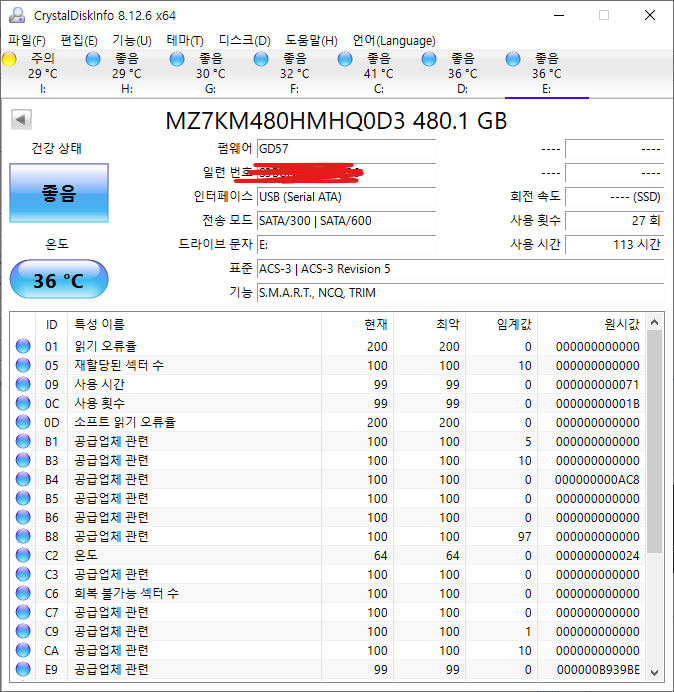This screenshot has width=674, height=692.
Task: Click threshold value 97 in row B8
Action: point(524,536)
